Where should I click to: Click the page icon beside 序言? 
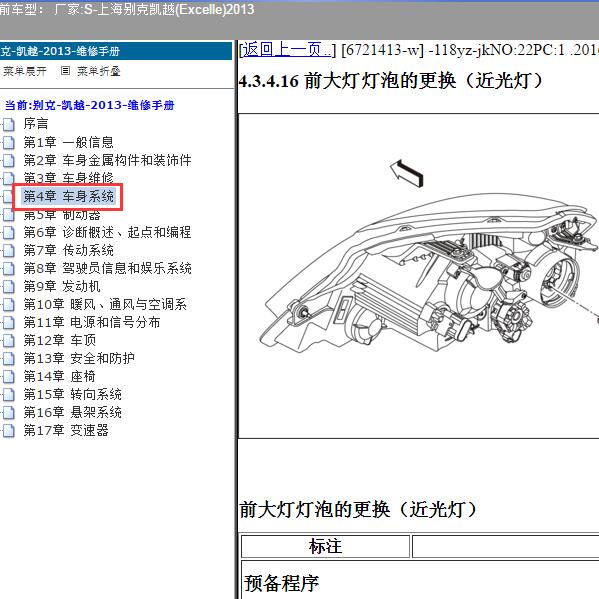(x=8, y=124)
